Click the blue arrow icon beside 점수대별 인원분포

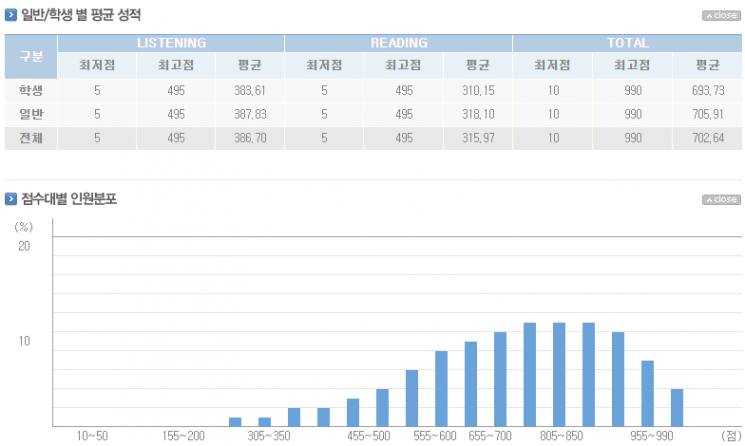point(10,199)
